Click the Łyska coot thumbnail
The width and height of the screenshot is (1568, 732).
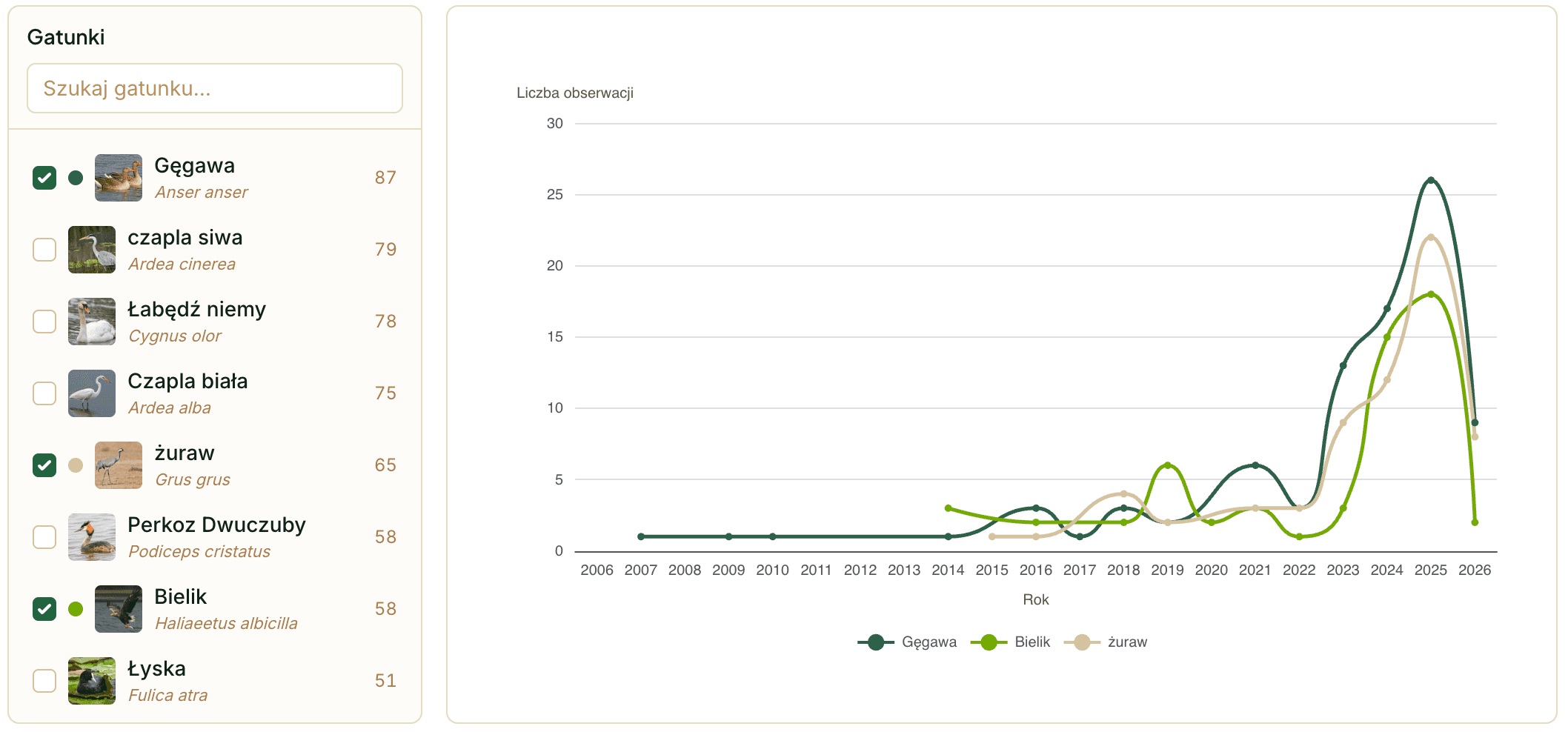coord(92,681)
